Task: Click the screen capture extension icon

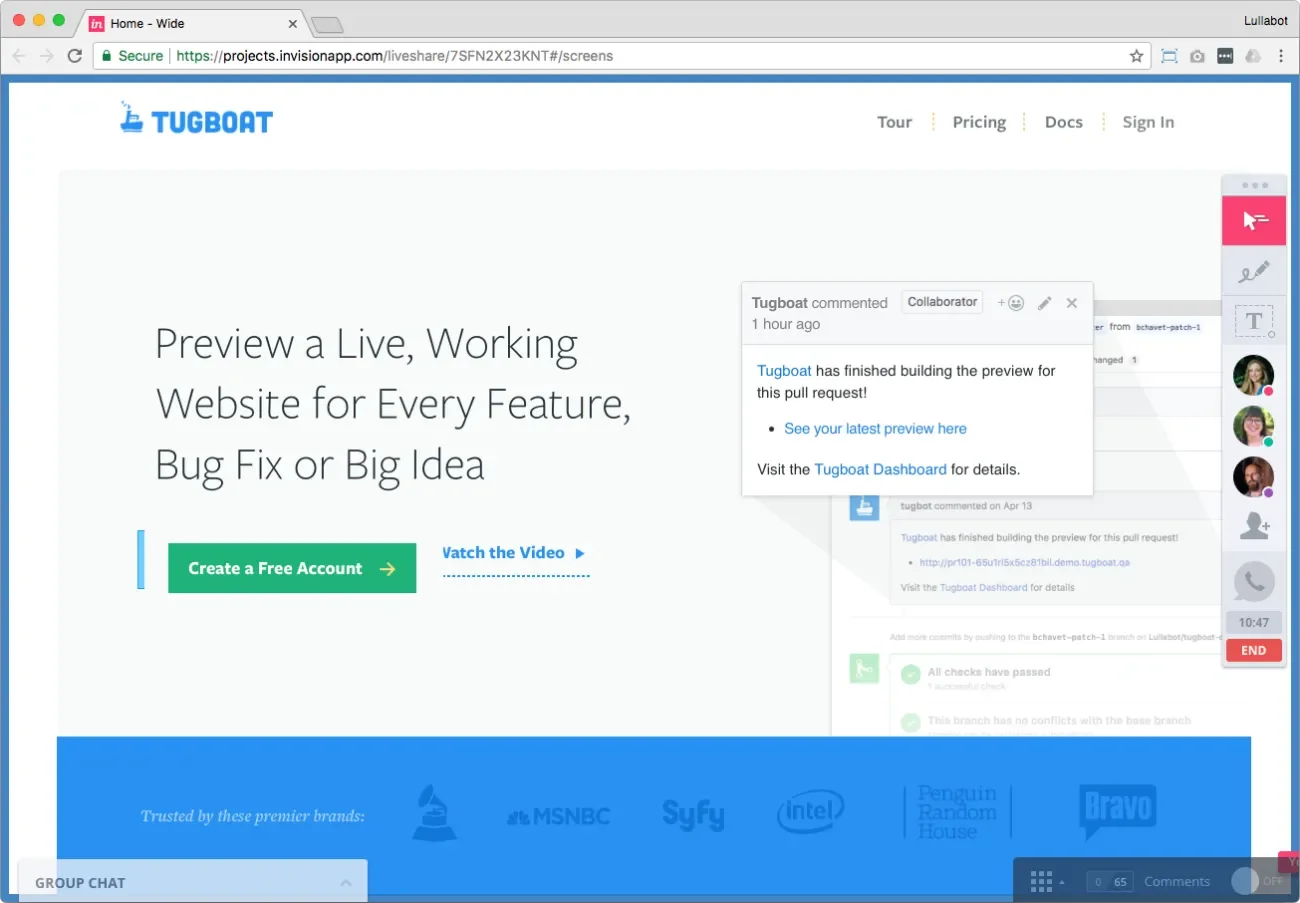Action: click(1169, 56)
